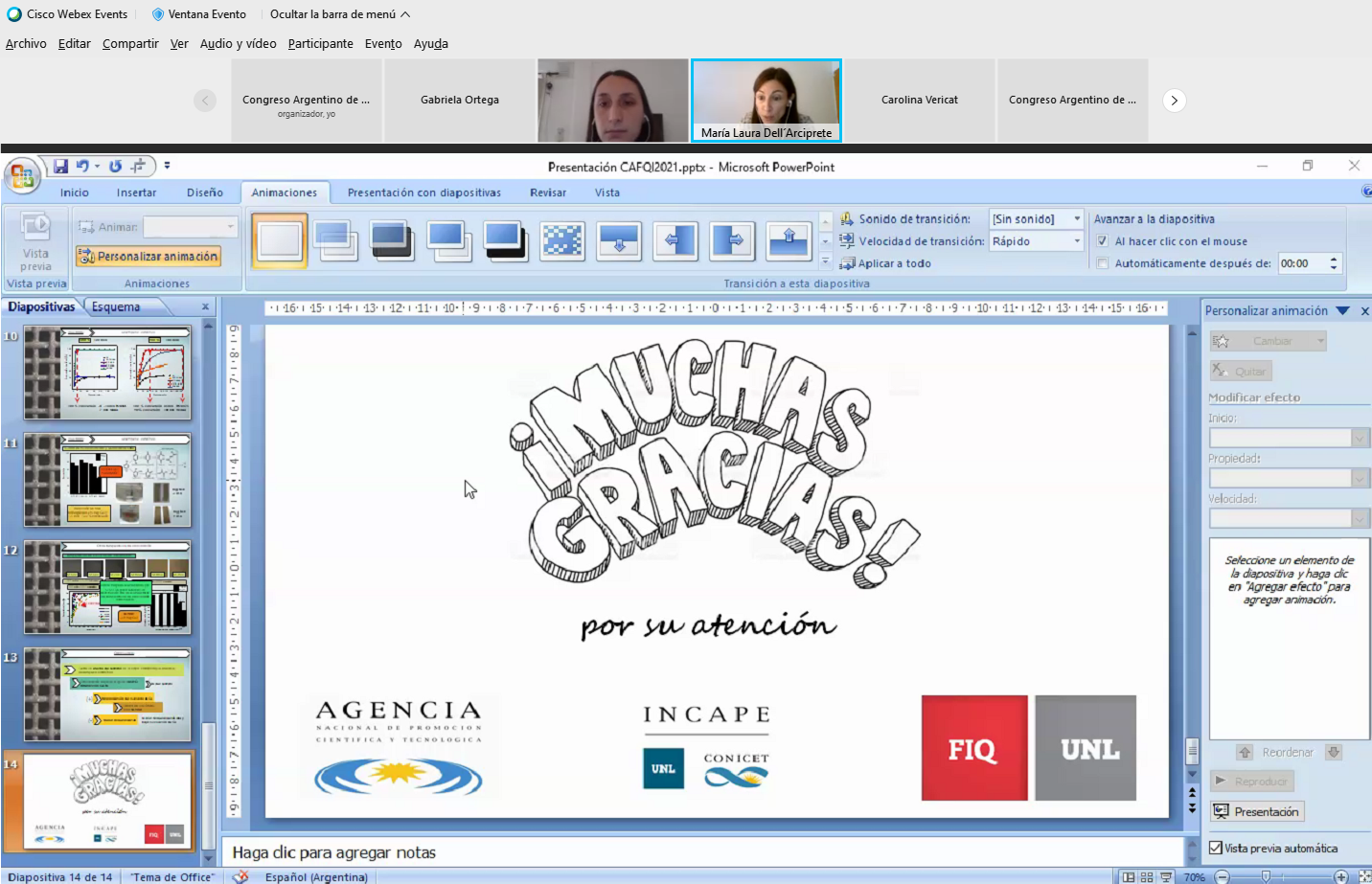Click the fit slide to window icon
The image size is (1372, 884).
tap(1364, 876)
